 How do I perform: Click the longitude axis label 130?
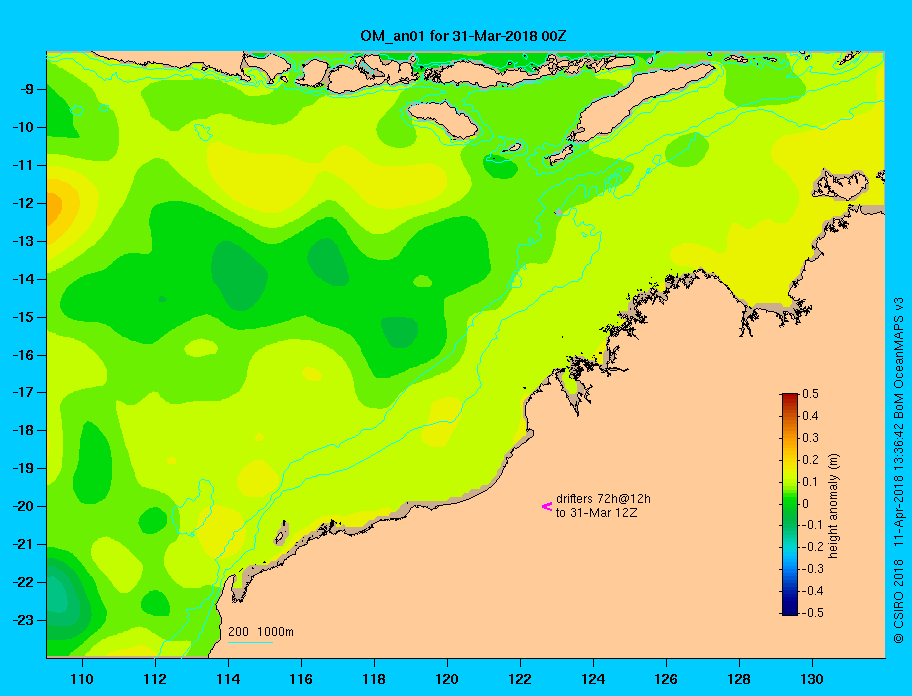pos(812,679)
